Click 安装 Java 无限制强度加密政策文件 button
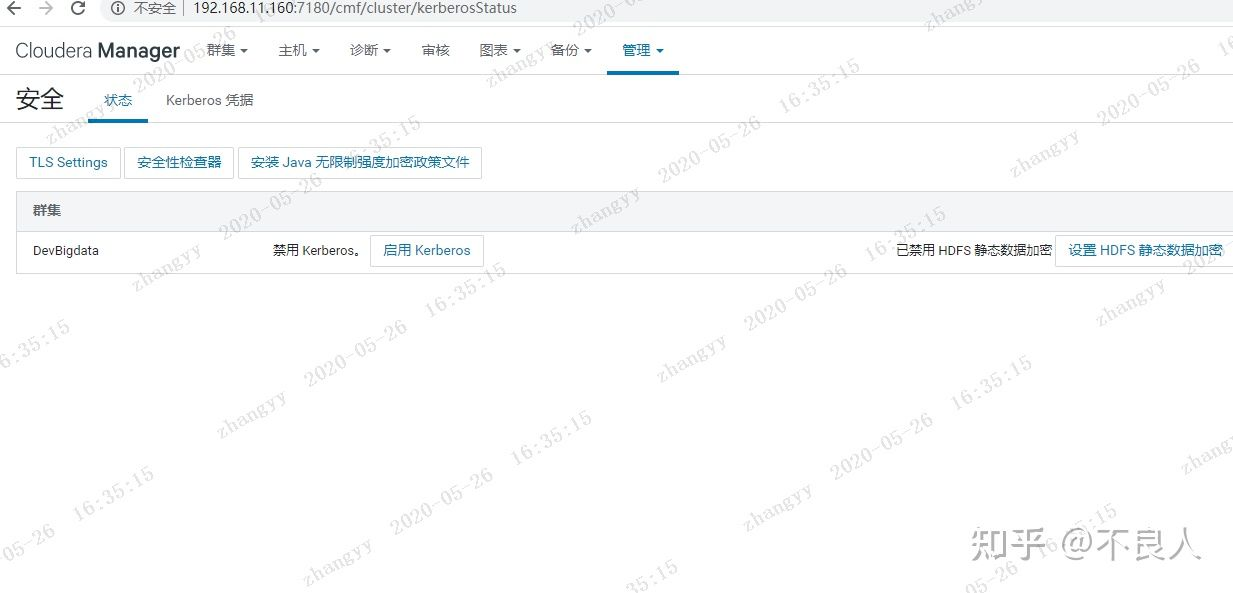The height and width of the screenshot is (593, 1233). (x=360, y=163)
